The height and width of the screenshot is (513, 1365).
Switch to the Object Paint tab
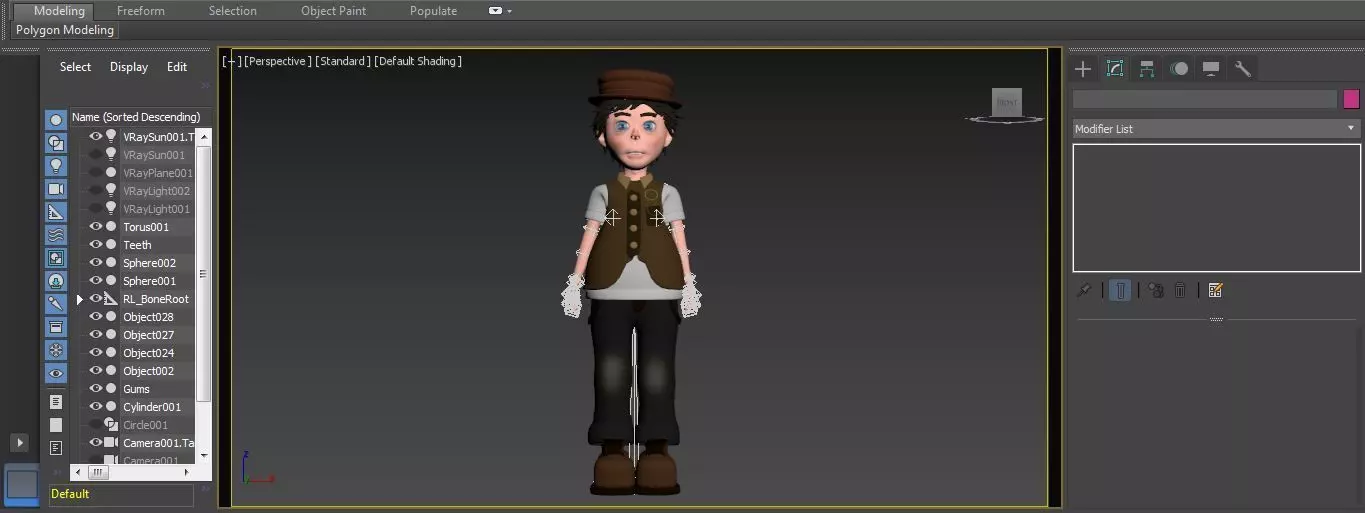point(334,11)
